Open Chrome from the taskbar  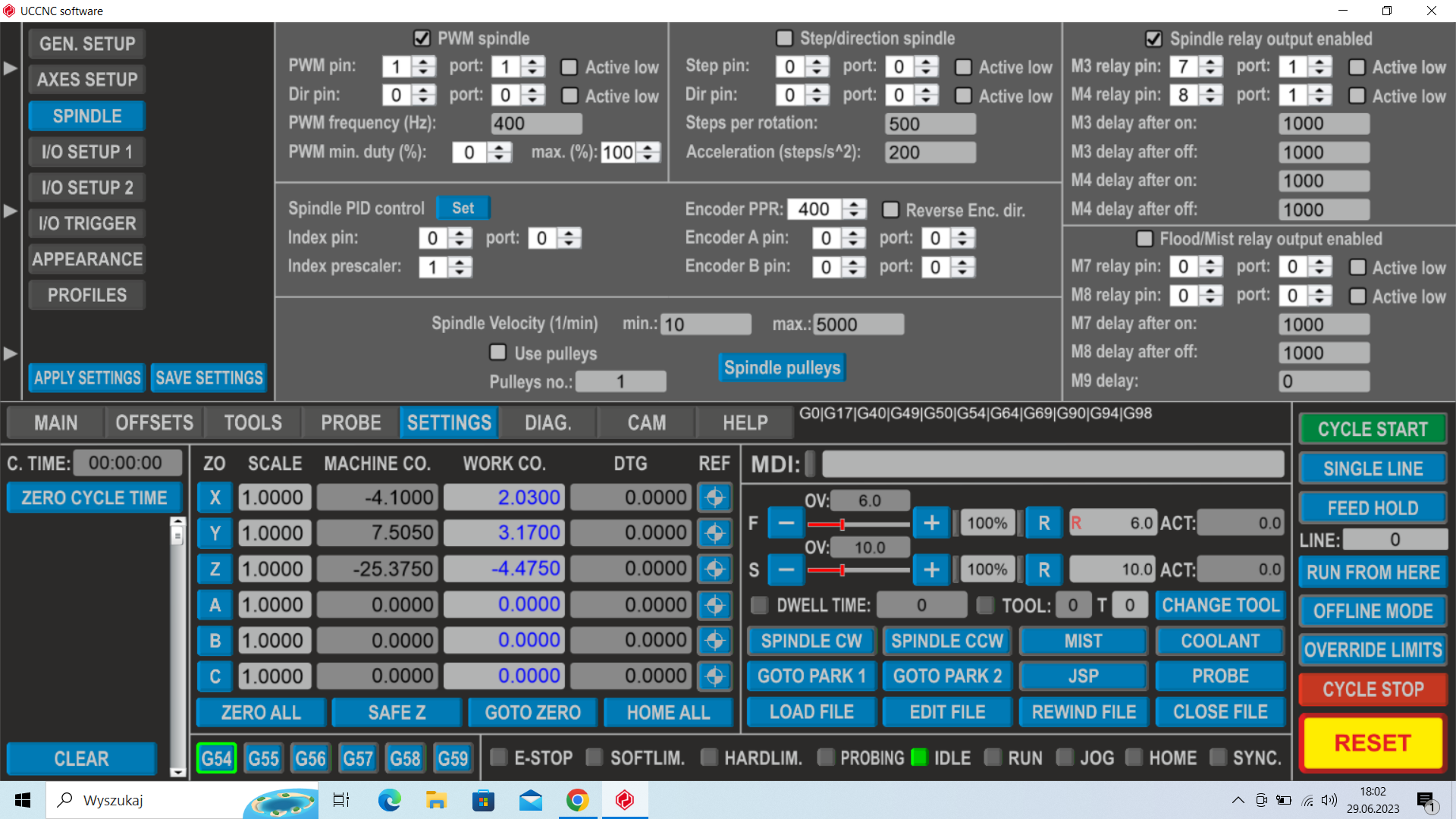point(578,800)
